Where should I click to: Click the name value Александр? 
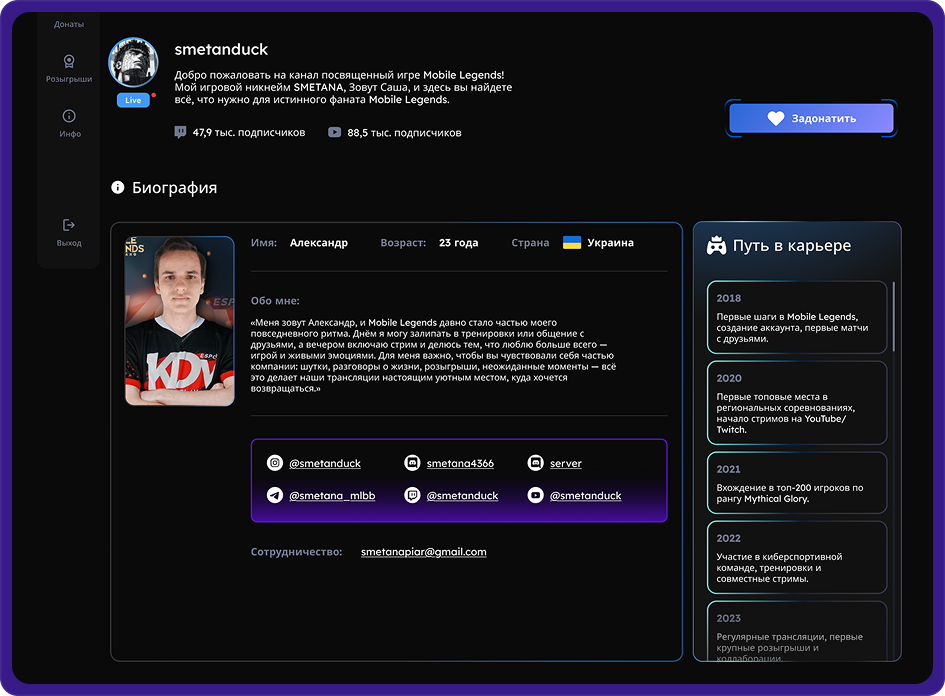(319, 242)
